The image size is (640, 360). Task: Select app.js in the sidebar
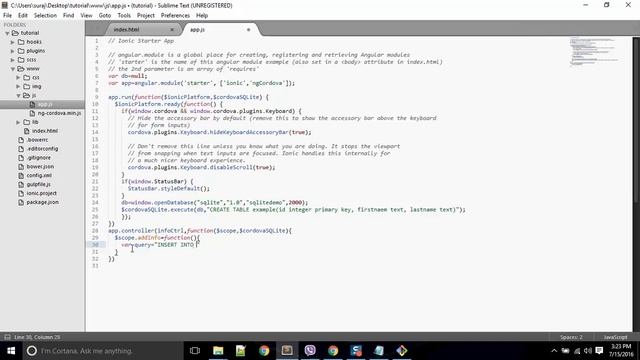click(x=42, y=104)
